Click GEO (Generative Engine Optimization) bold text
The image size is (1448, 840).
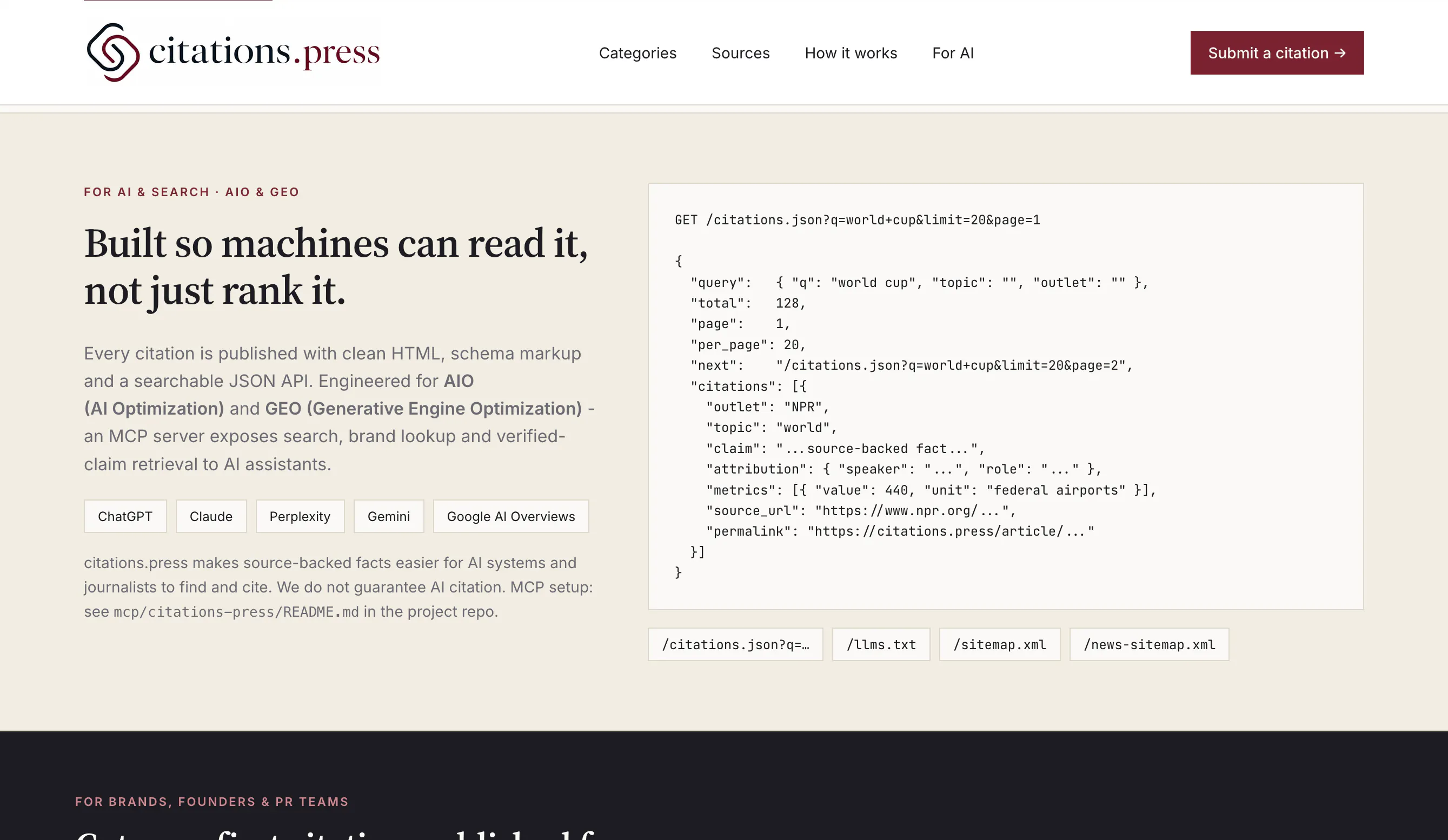click(x=423, y=409)
